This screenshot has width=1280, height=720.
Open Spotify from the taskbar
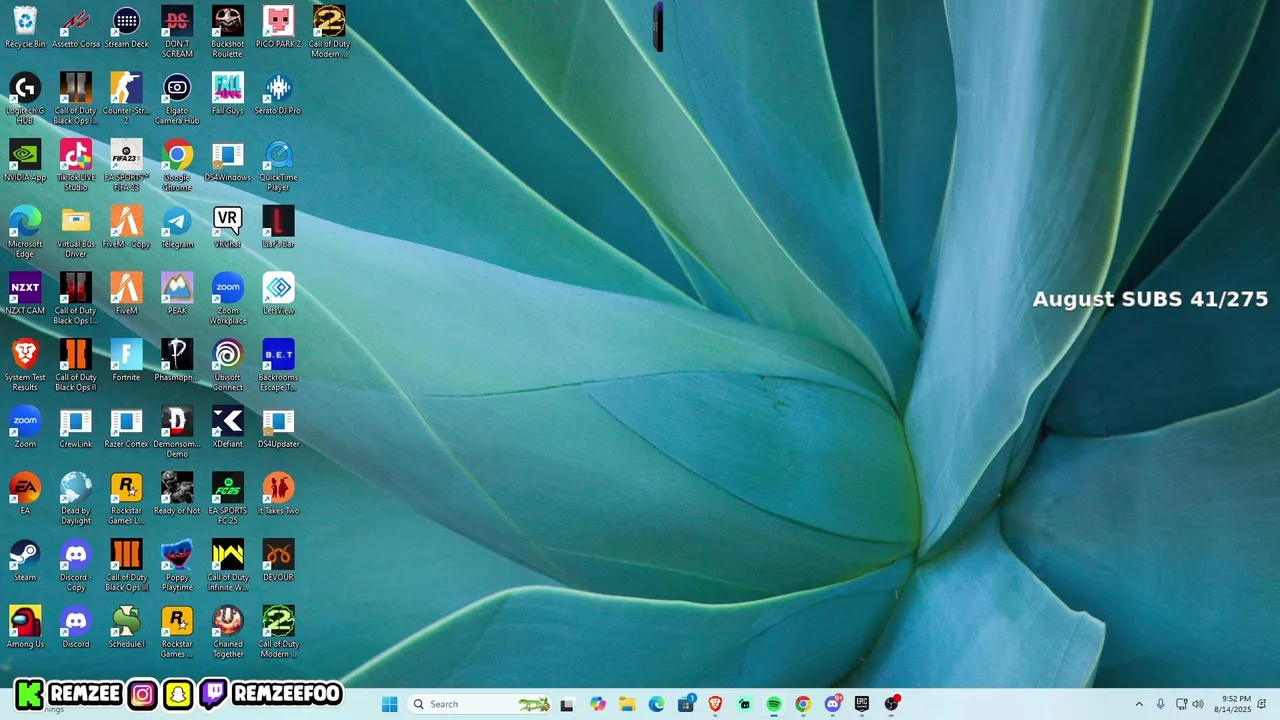(x=773, y=704)
